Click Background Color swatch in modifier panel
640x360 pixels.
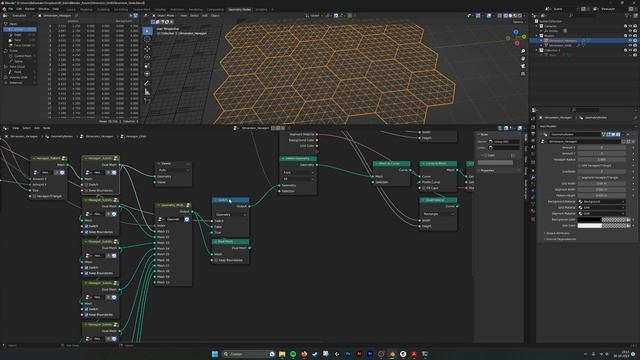pos(602,220)
